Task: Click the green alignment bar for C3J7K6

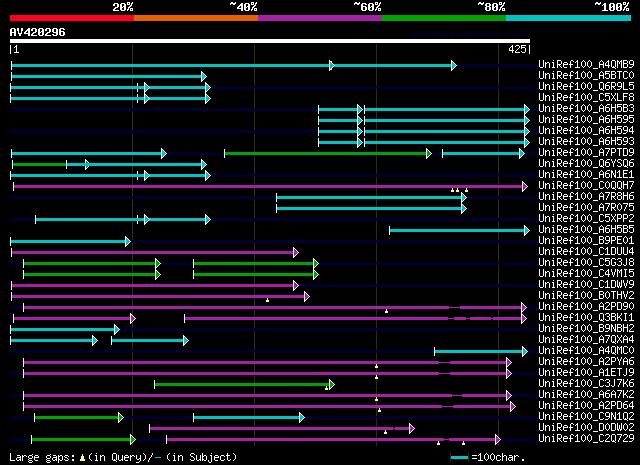Action: pyautogui.click(x=244, y=385)
